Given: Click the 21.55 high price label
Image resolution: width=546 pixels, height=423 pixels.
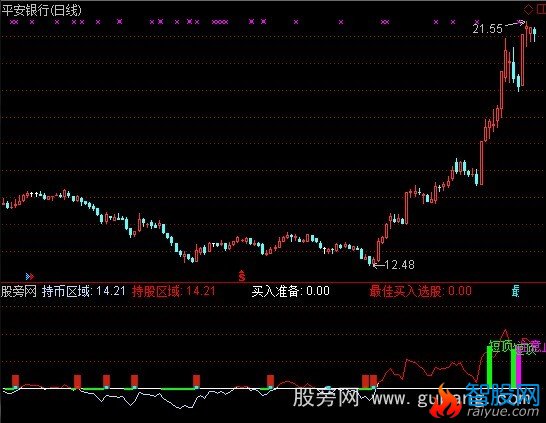Looking at the screenshot, I should point(488,29).
